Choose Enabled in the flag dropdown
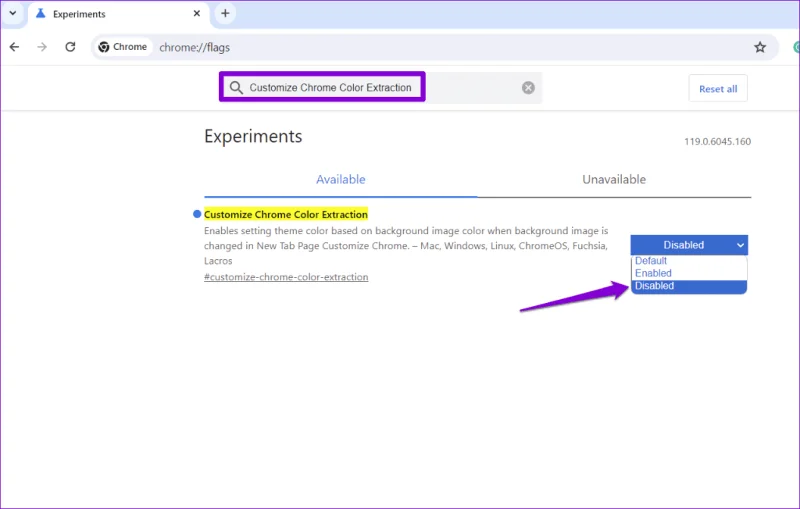The image size is (800, 509). 689,273
